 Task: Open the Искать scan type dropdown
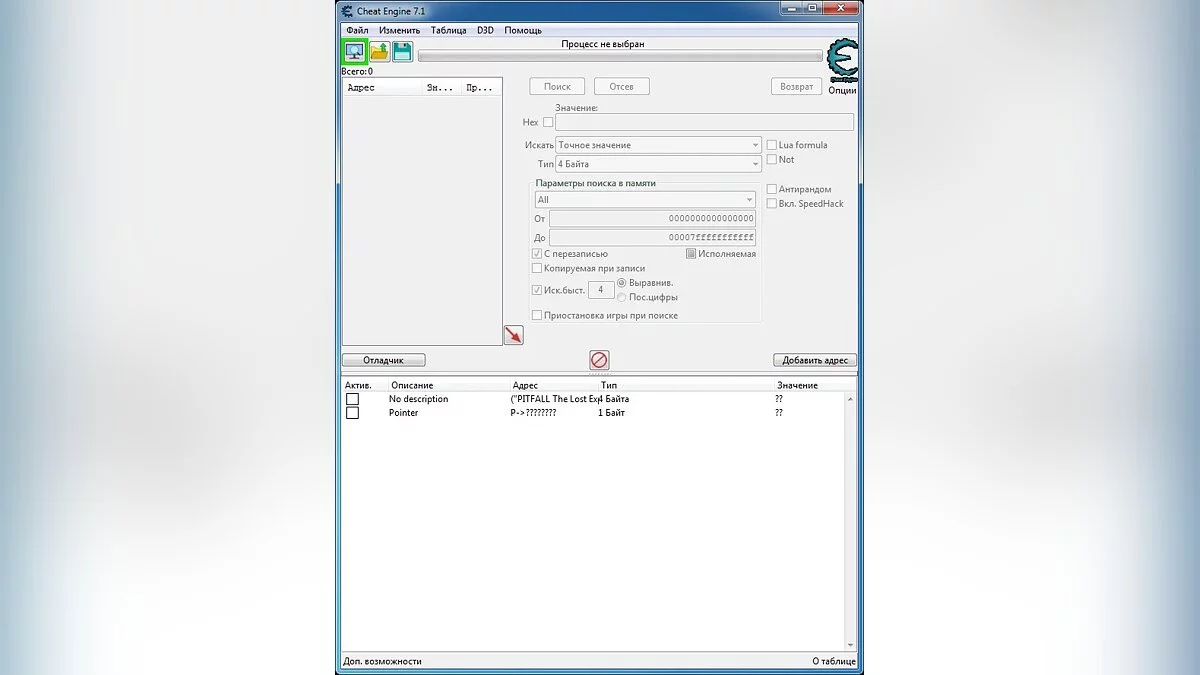658,145
